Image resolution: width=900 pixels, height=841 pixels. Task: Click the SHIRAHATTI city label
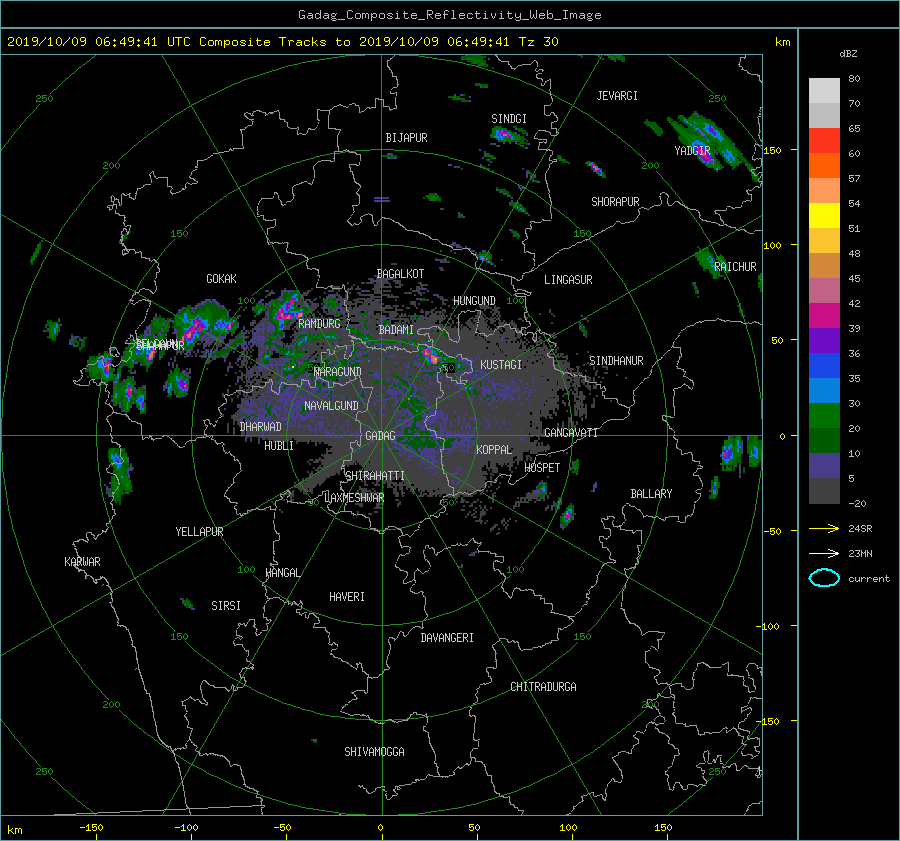point(375,476)
